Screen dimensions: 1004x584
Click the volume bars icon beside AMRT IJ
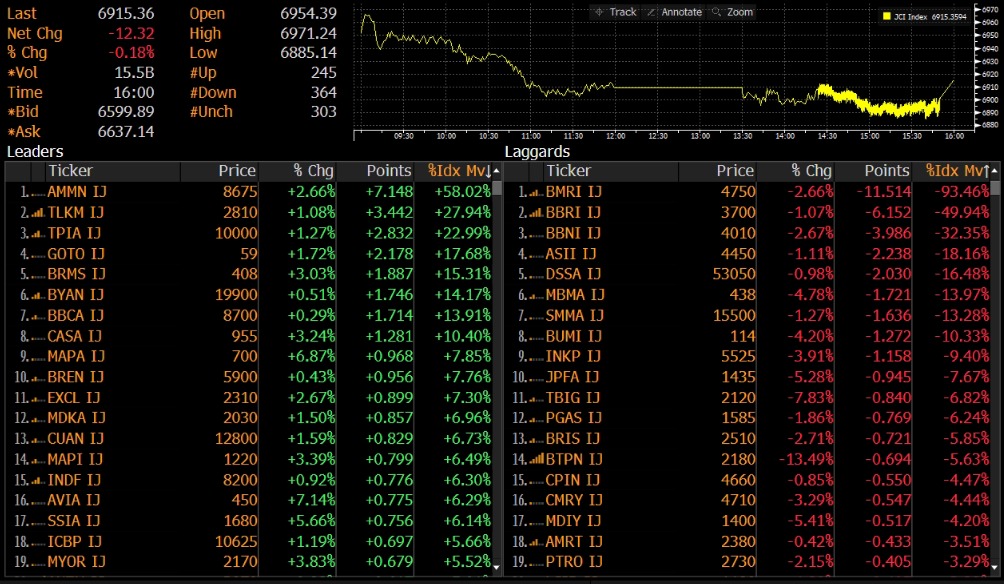[536, 542]
